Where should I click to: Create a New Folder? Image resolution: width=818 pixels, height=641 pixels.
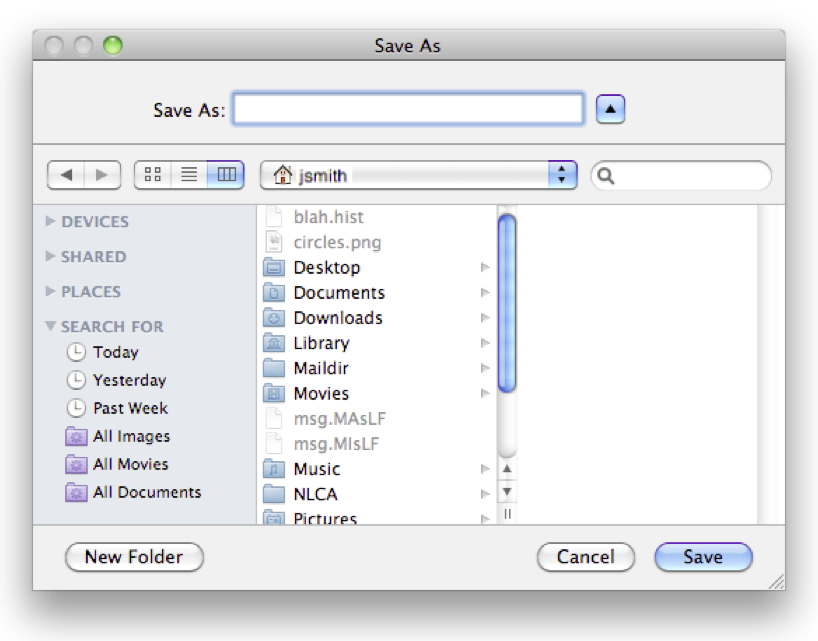(x=134, y=557)
